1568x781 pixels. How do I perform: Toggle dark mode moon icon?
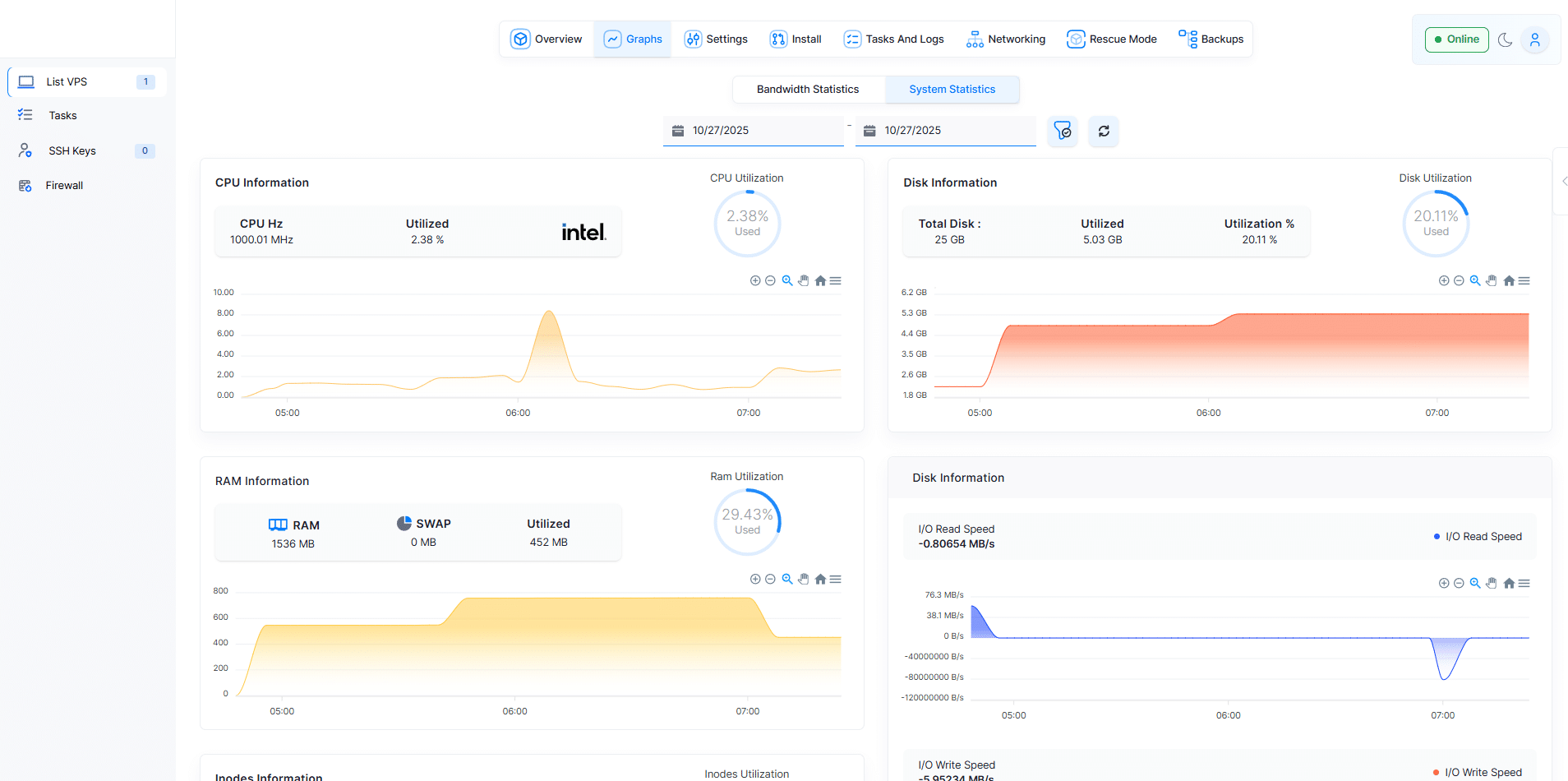tap(1505, 39)
